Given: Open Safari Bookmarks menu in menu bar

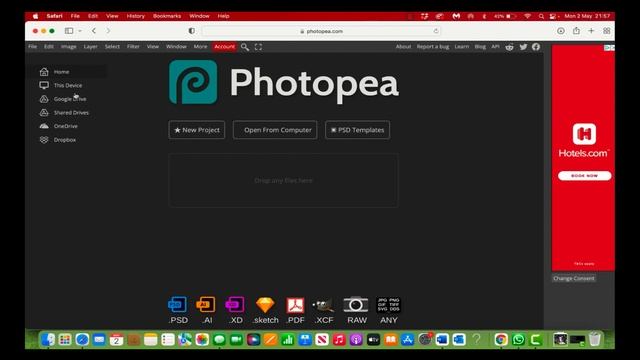Looking at the screenshot, I should tap(167, 16).
